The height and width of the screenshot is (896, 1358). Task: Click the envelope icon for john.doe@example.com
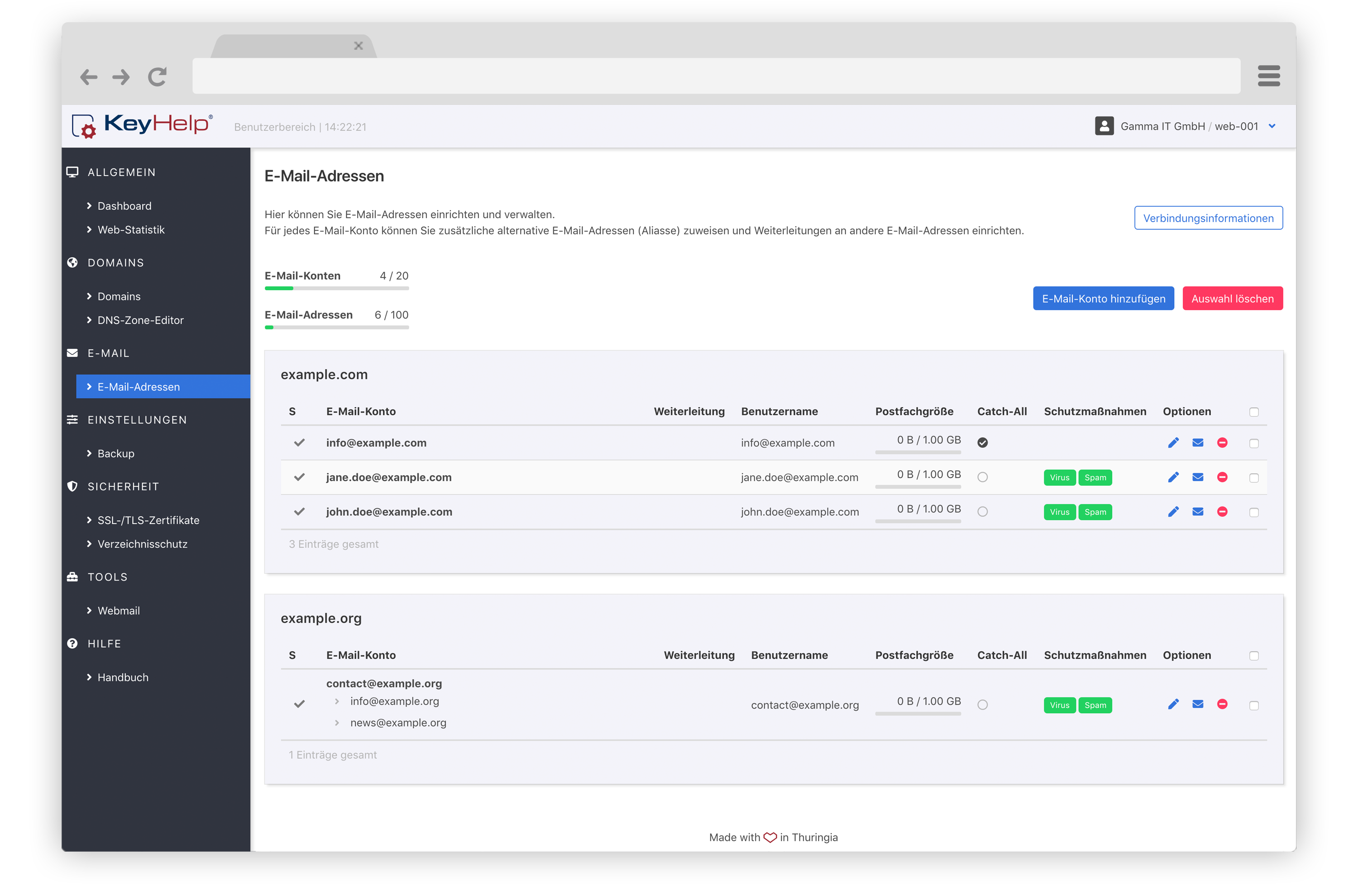click(x=1198, y=511)
